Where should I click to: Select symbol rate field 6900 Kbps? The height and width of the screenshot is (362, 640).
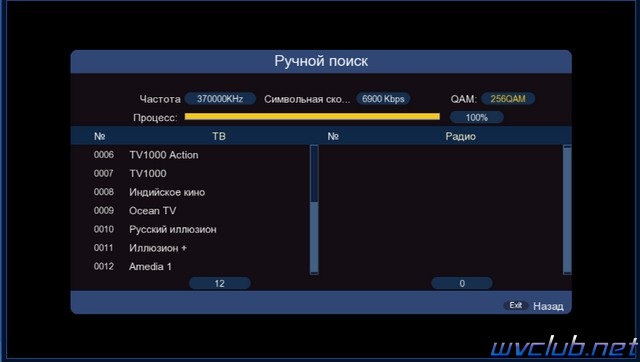[383, 99]
